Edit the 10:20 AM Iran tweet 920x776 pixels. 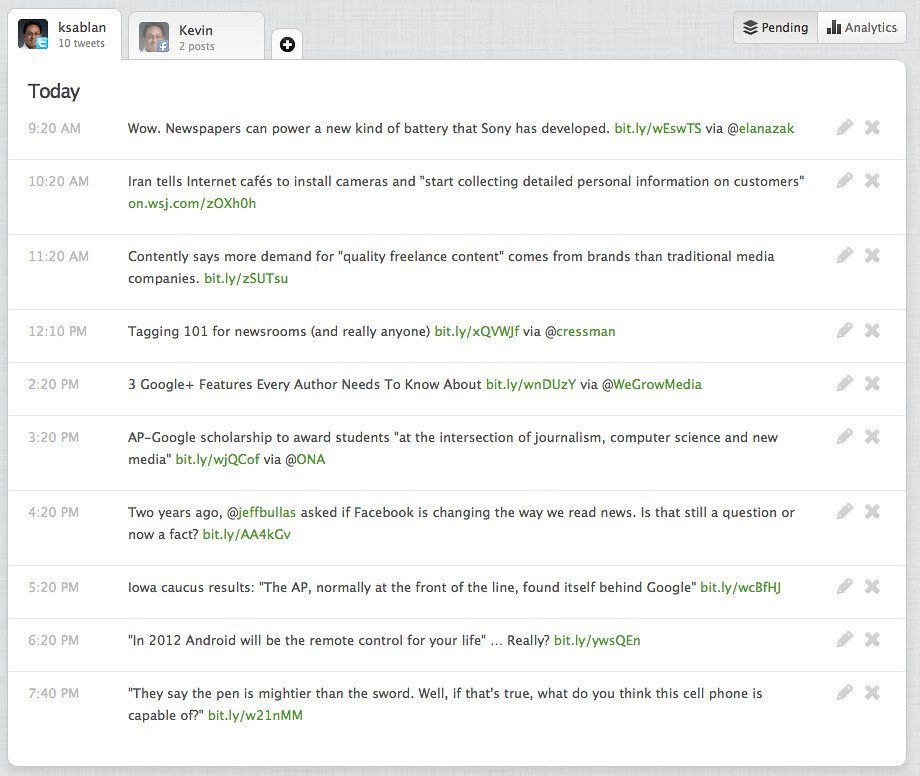pyautogui.click(x=844, y=180)
